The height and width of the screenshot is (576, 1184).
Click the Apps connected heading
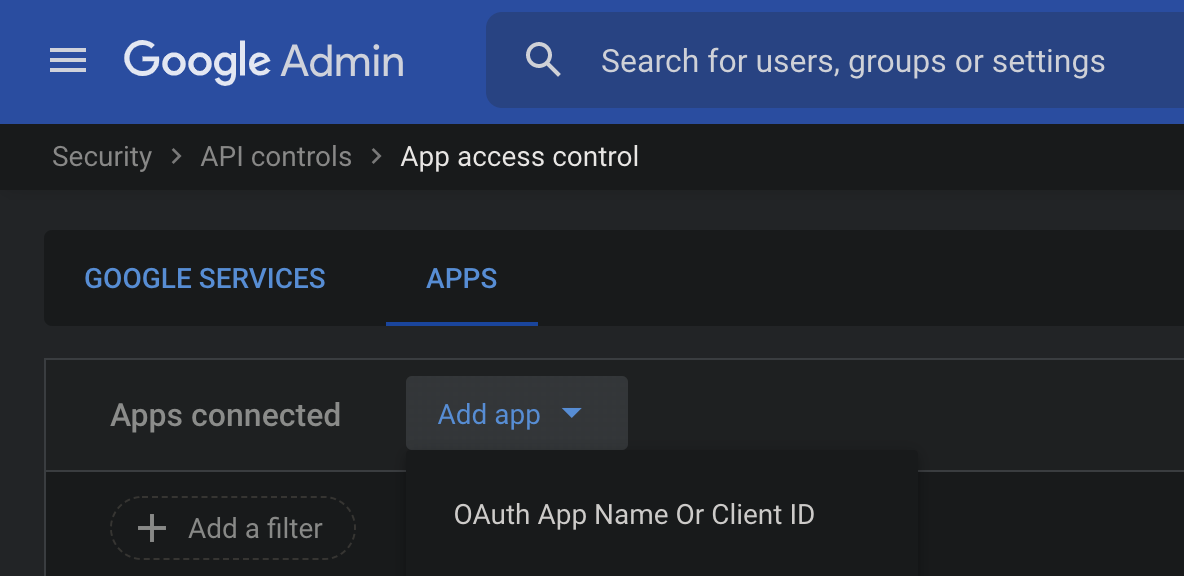tap(225, 415)
